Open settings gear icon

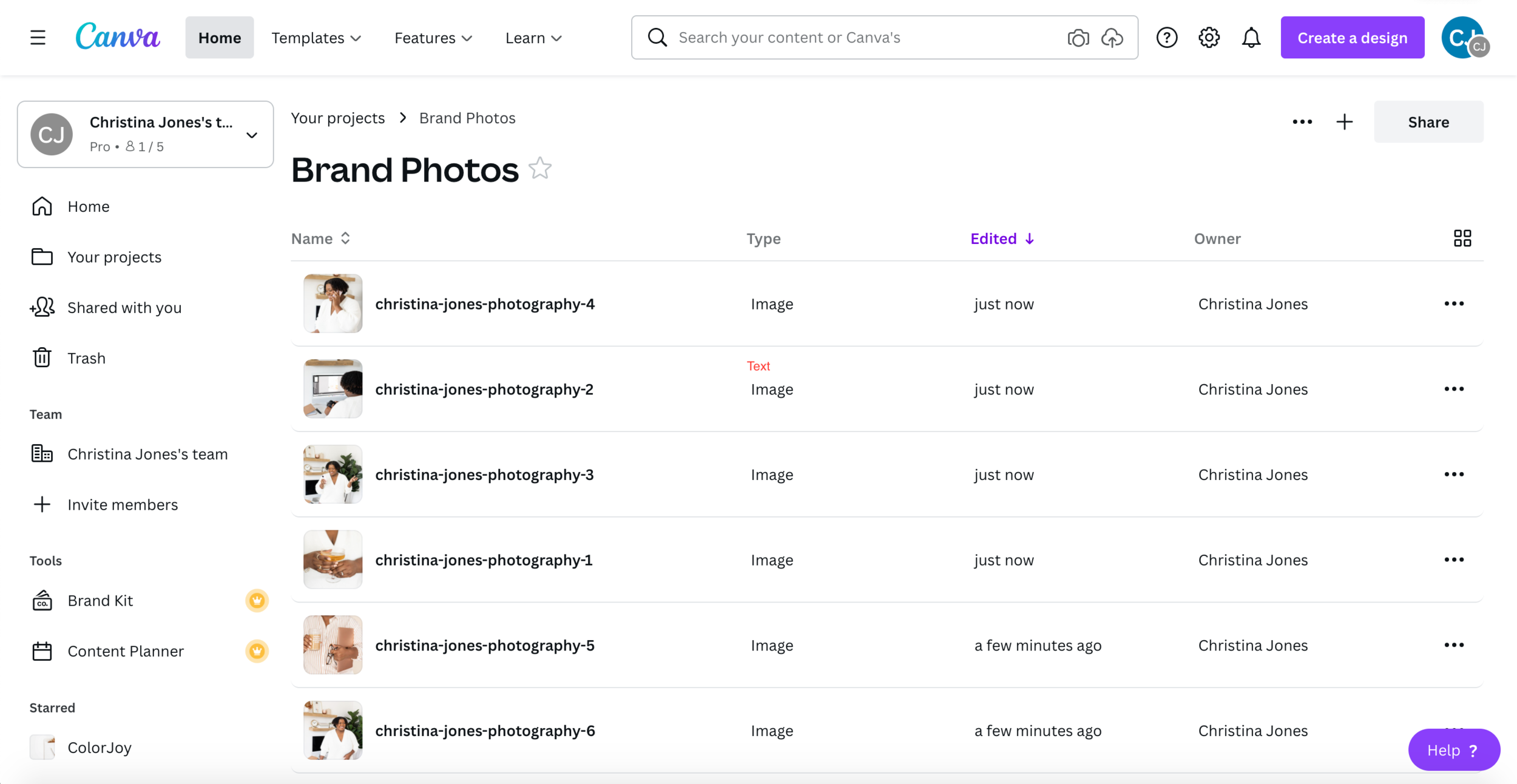click(x=1209, y=38)
